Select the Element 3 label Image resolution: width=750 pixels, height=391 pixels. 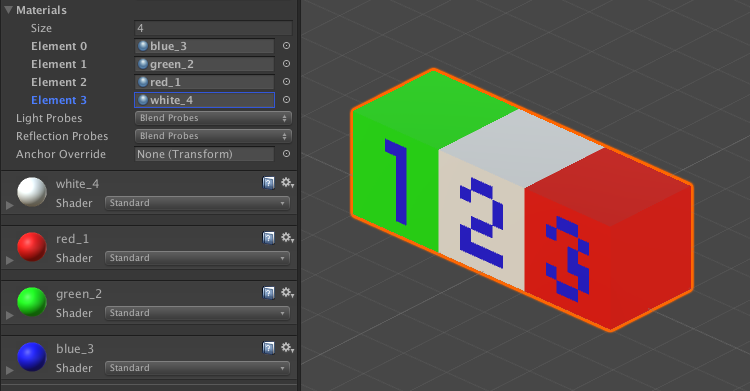[x=59, y=100]
